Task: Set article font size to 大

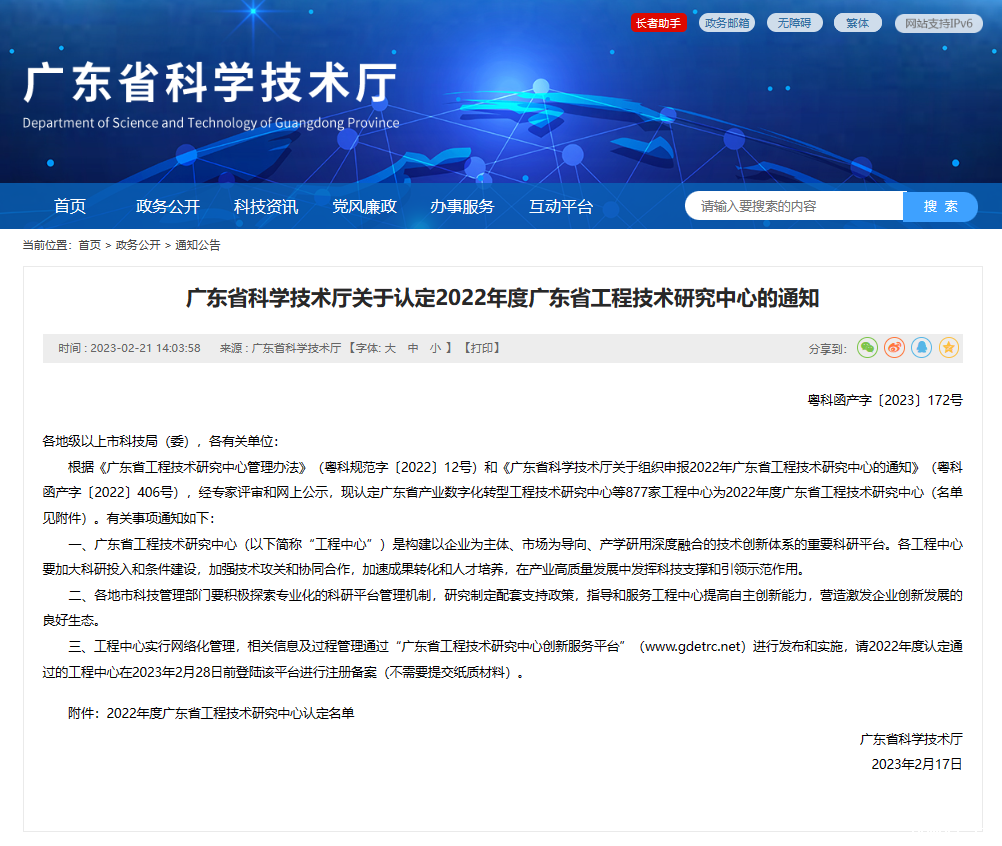Action: tap(390, 348)
